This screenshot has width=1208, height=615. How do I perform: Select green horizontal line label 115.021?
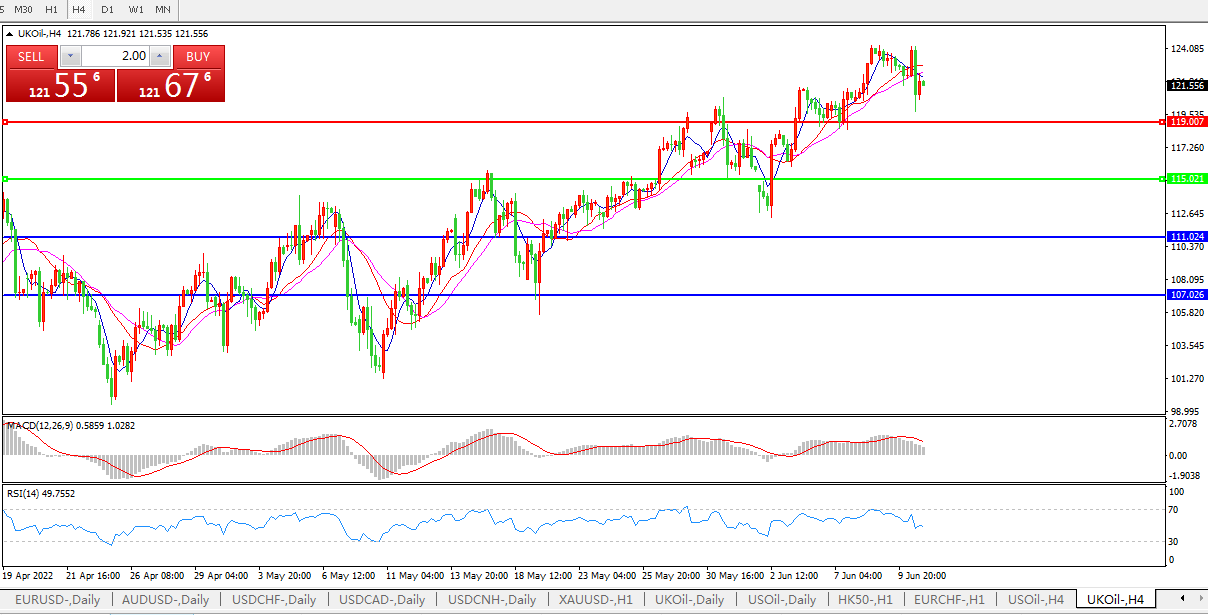point(1186,179)
